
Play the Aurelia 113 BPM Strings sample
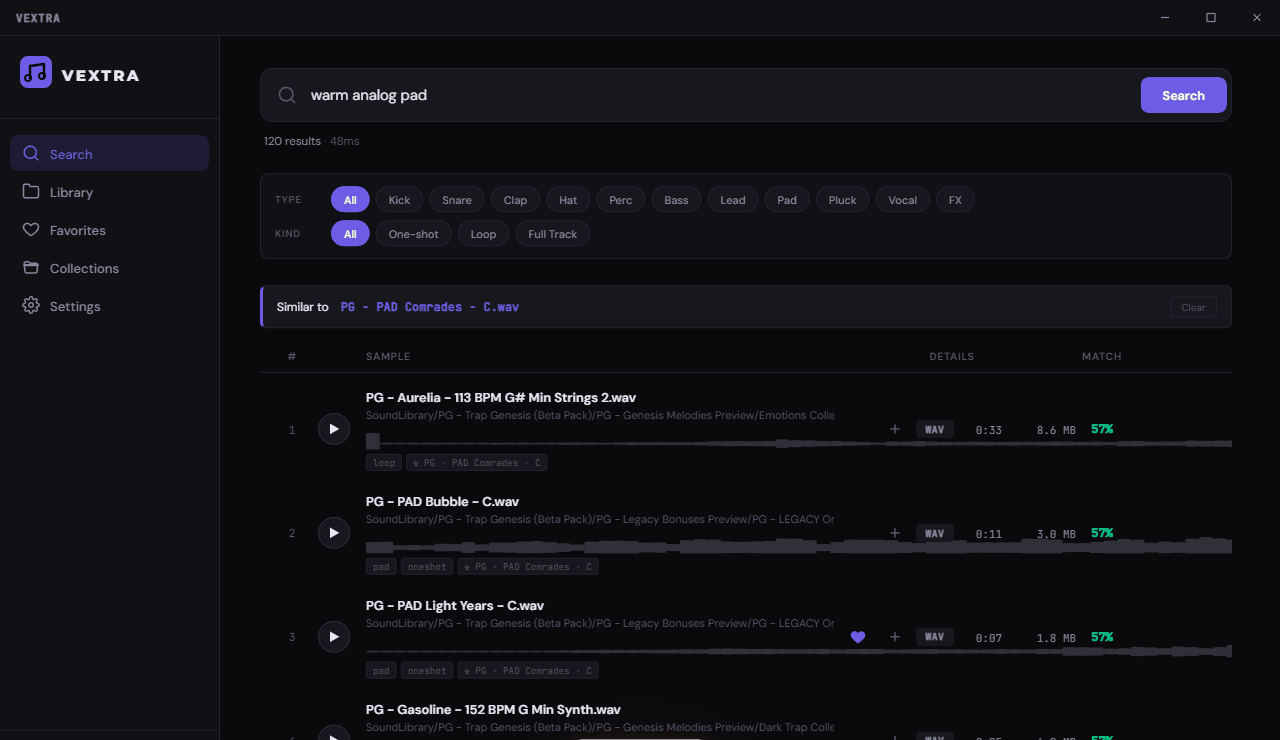click(x=334, y=429)
